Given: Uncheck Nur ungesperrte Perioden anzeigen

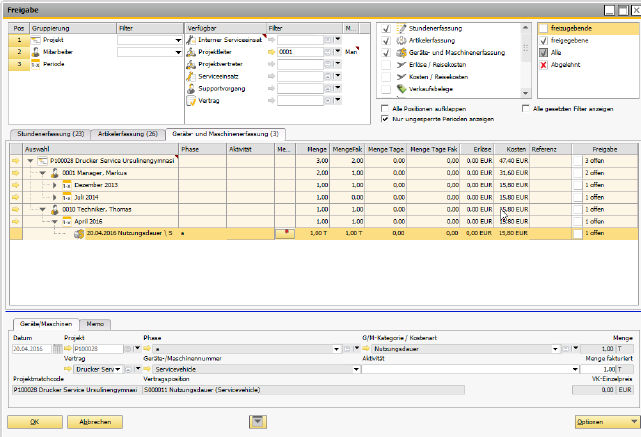Looking at the screenshot, I should pos(385,118).
